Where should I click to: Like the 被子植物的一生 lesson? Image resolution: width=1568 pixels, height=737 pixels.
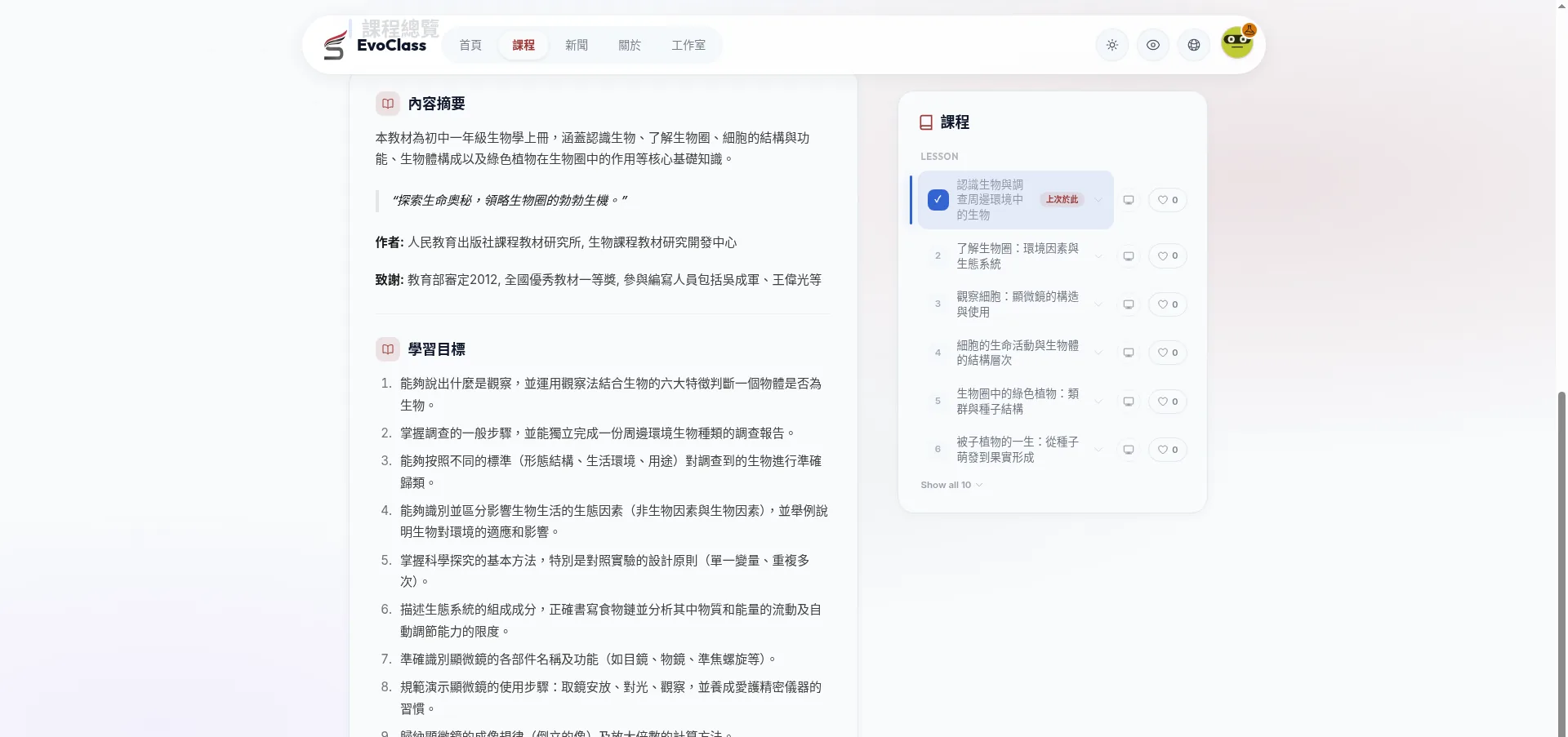click(1168, 450)
